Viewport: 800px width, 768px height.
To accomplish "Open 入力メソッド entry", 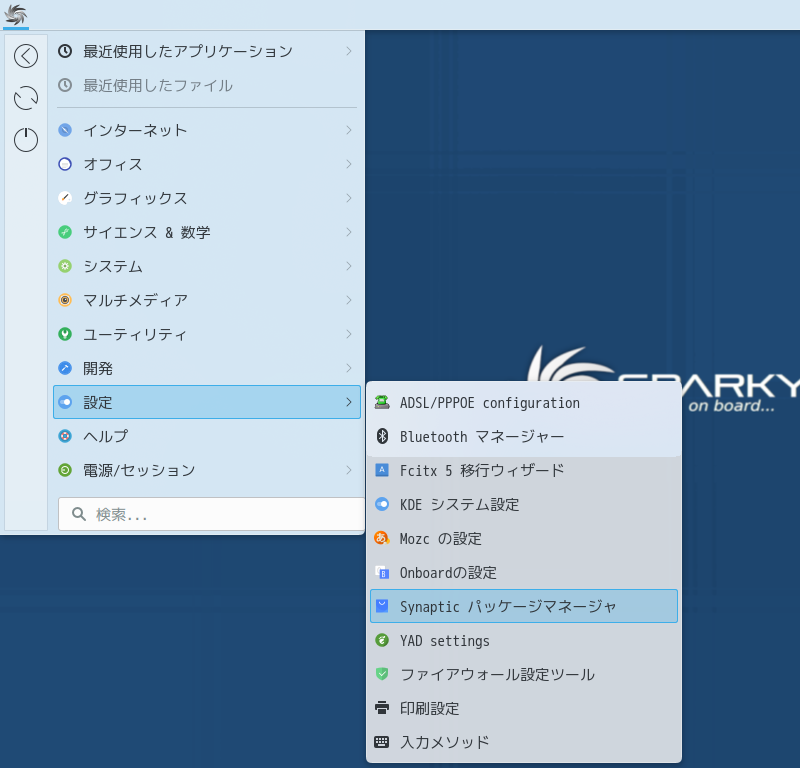I will coord(524,742).
